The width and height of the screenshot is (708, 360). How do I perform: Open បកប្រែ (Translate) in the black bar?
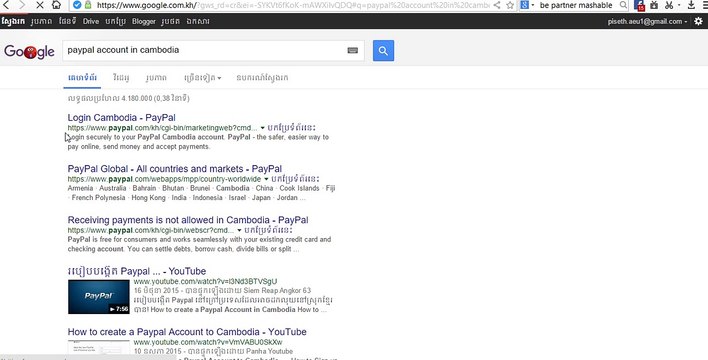point(115,21)
